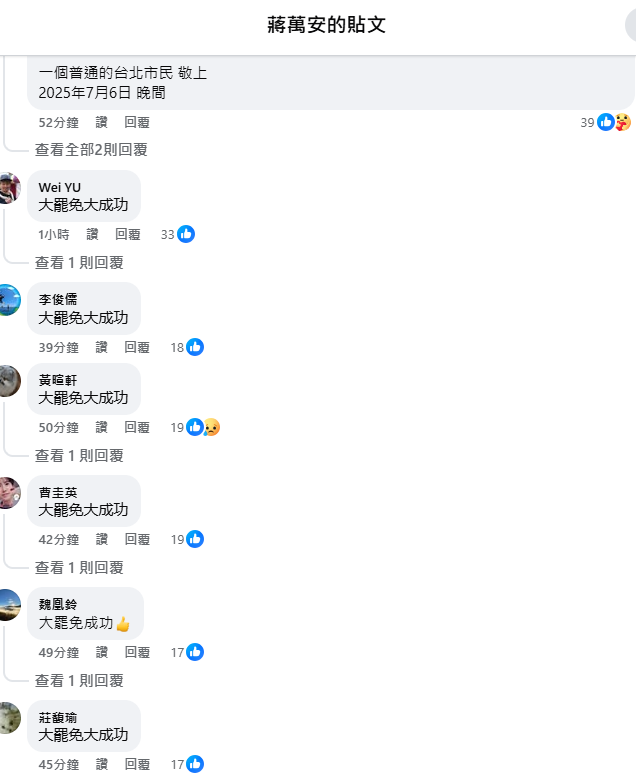
Task: Like Wei YU's comment with 讚
Action: [x=92, y=234]
